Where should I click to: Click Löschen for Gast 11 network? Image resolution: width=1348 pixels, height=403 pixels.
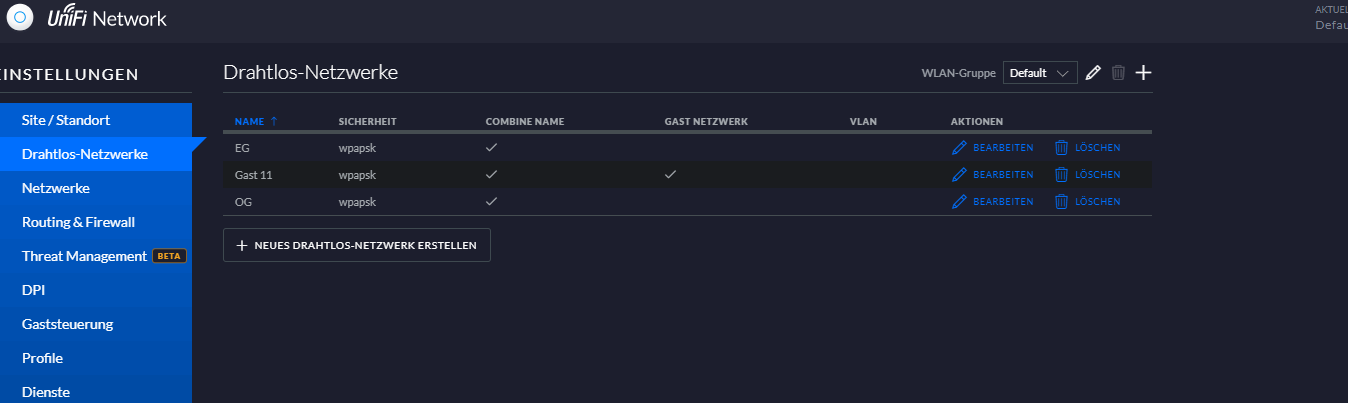(x=1097, y=174)
